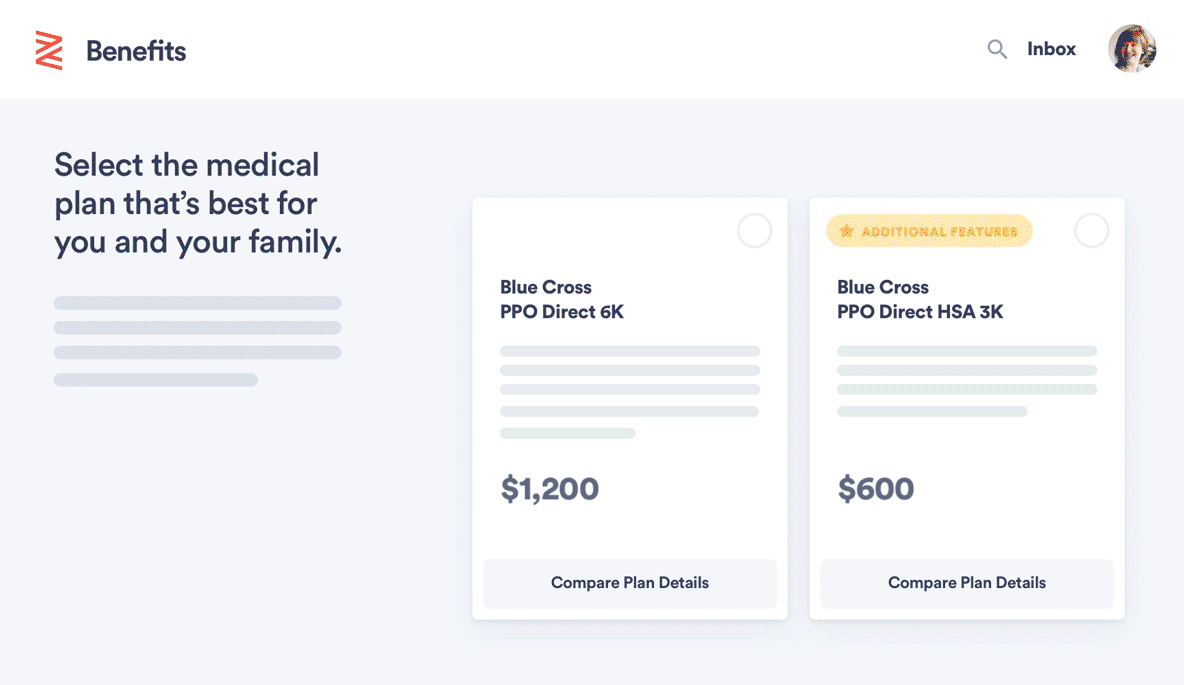Open search with the magnifier icon
The image size is (1184, 685).
(997, 49)
